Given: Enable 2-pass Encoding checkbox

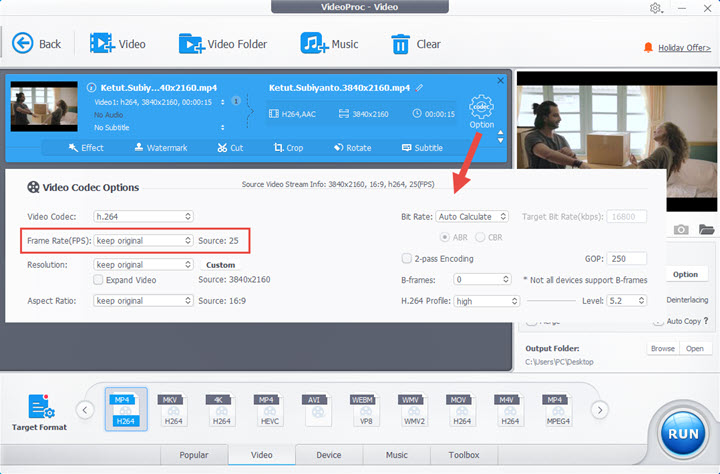Looking at the screenshot, I should [406, 259].
